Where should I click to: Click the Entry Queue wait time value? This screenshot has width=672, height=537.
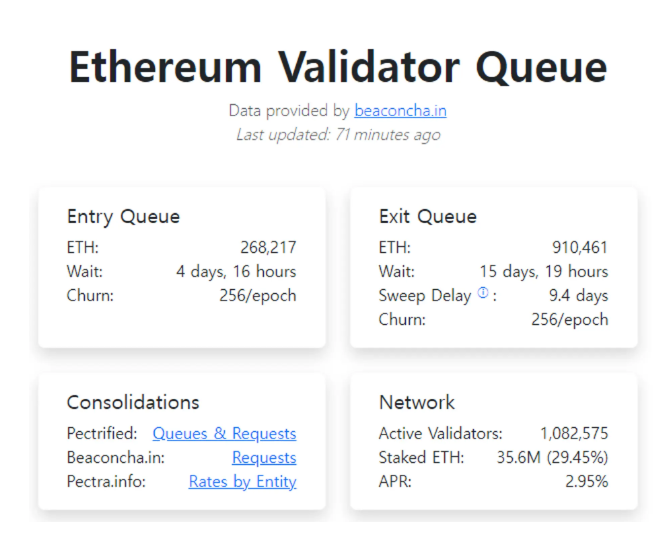pyautogui.click(x=236, y=272)
